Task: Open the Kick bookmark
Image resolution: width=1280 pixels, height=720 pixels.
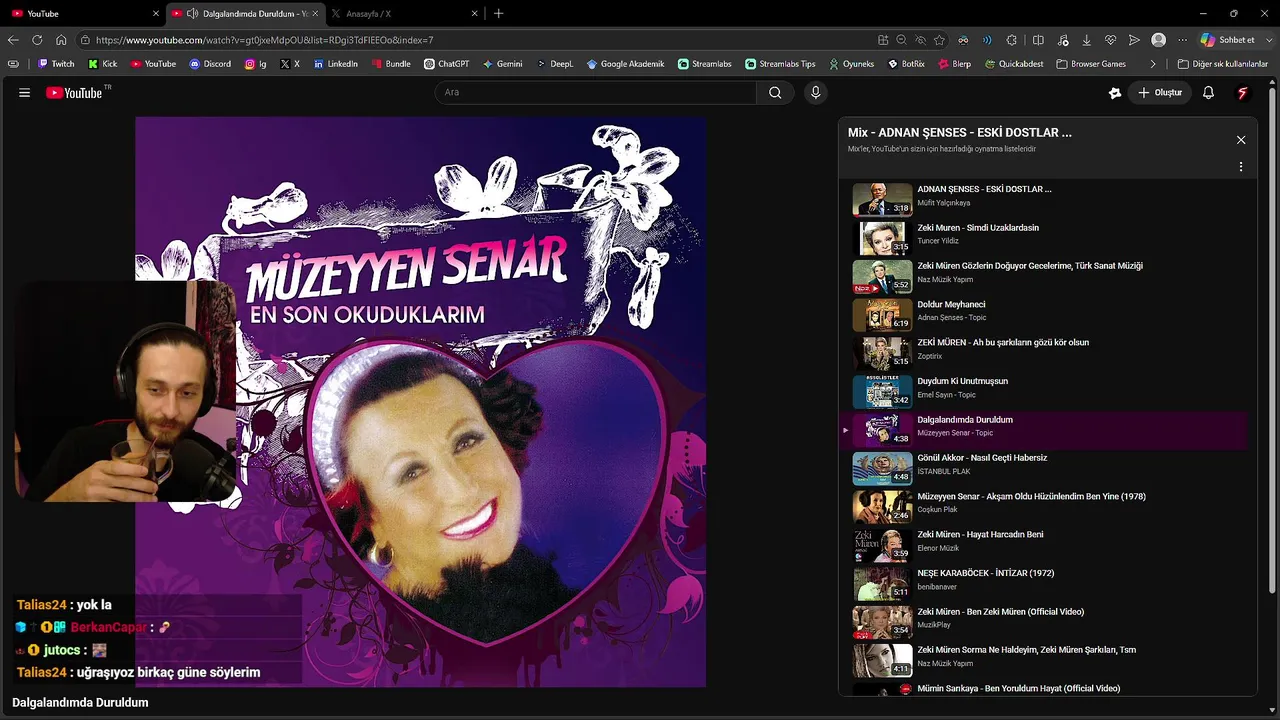Action: coord(103,64)
